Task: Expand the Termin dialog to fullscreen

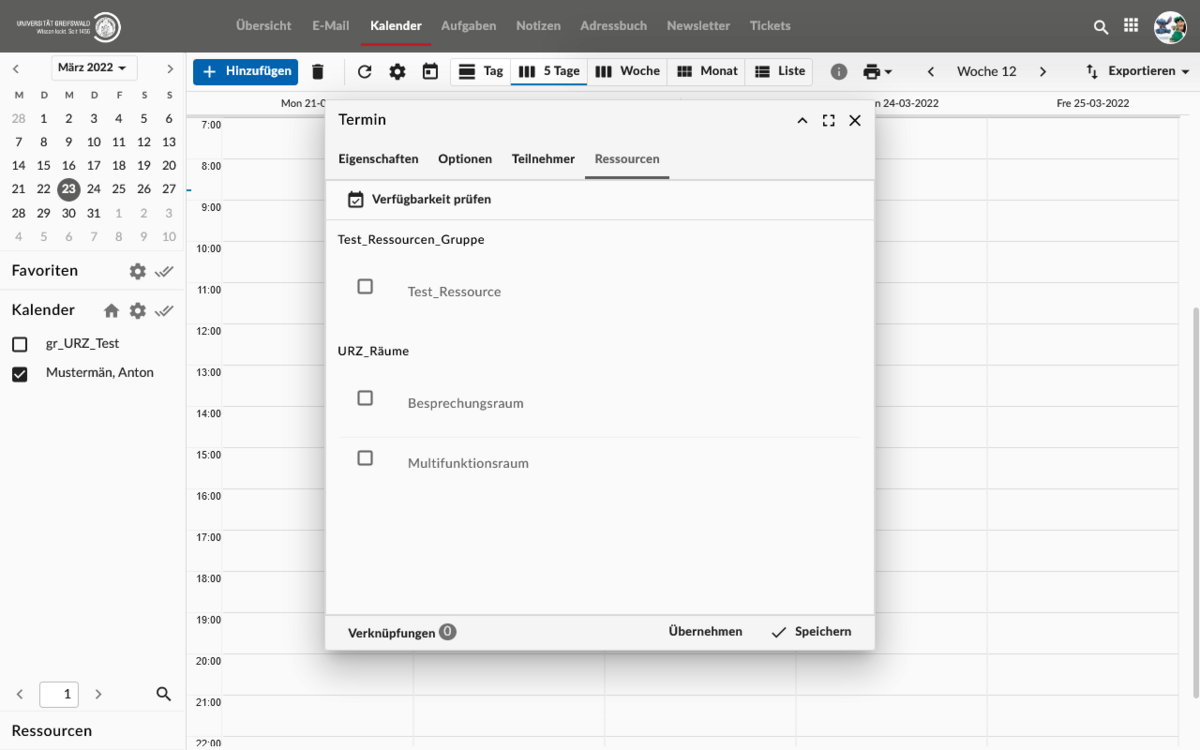Action: pyautogui.click(x=828, y=120)
